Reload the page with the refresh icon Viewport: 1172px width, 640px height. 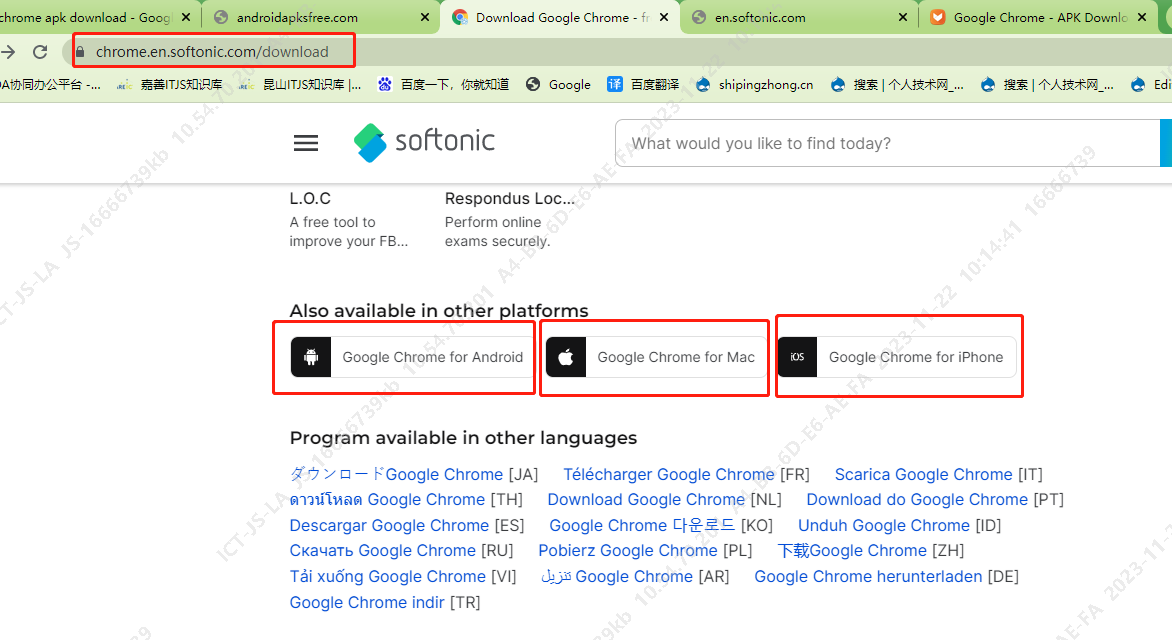40,52
